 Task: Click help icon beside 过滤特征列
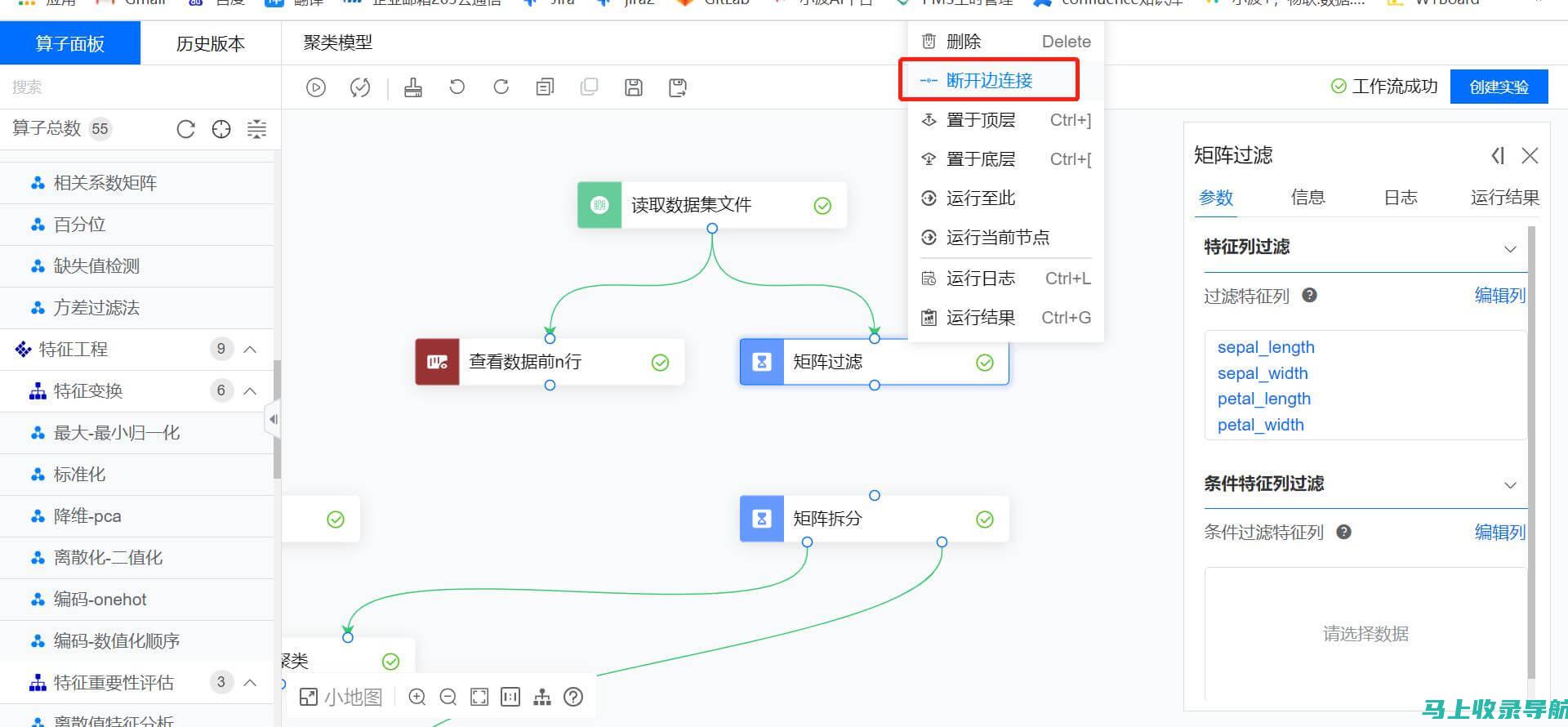pyautogui.click(x=1309, y=296)
